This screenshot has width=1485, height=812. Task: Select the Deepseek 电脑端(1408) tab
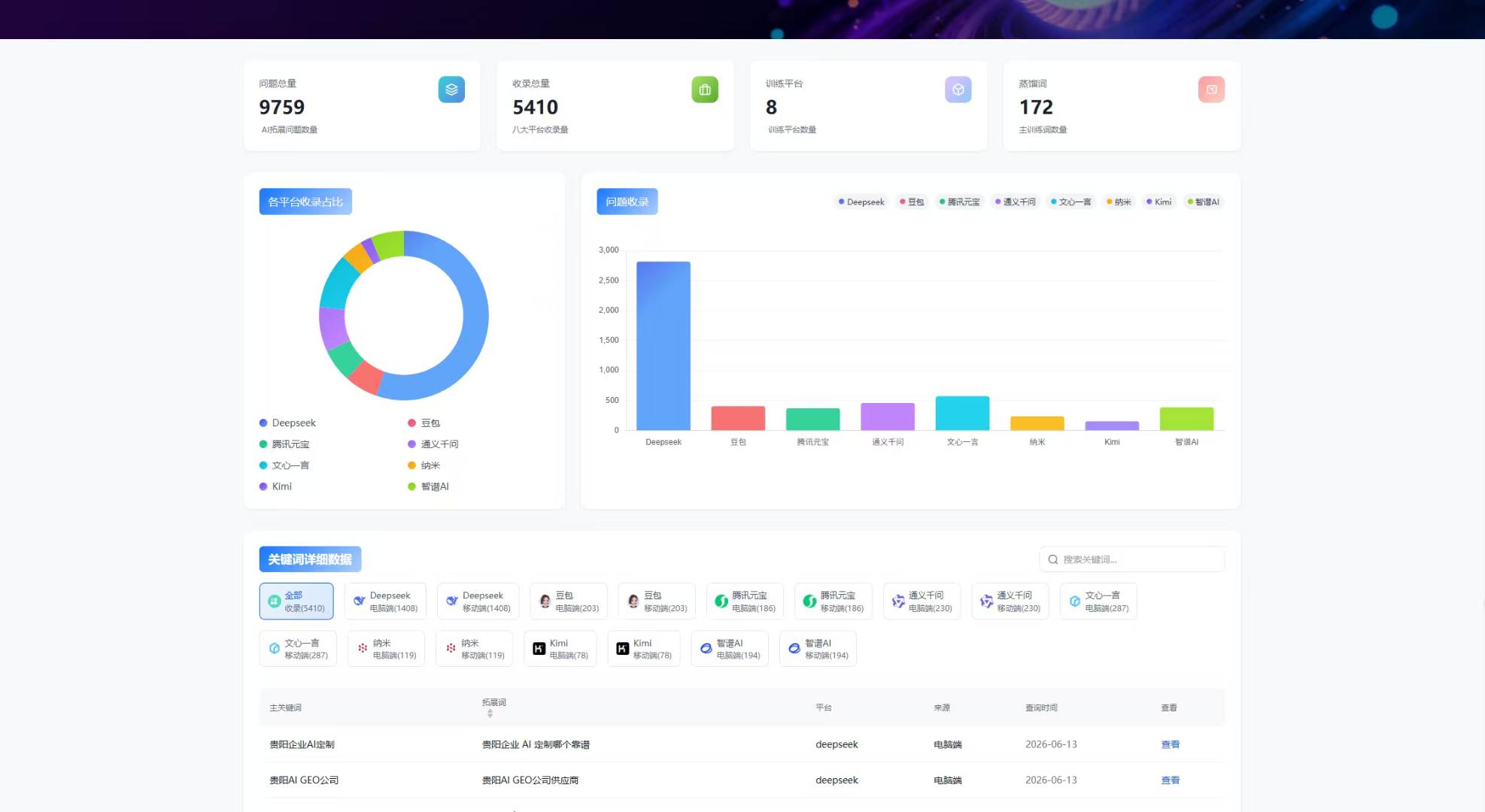[x=385, y=601]
